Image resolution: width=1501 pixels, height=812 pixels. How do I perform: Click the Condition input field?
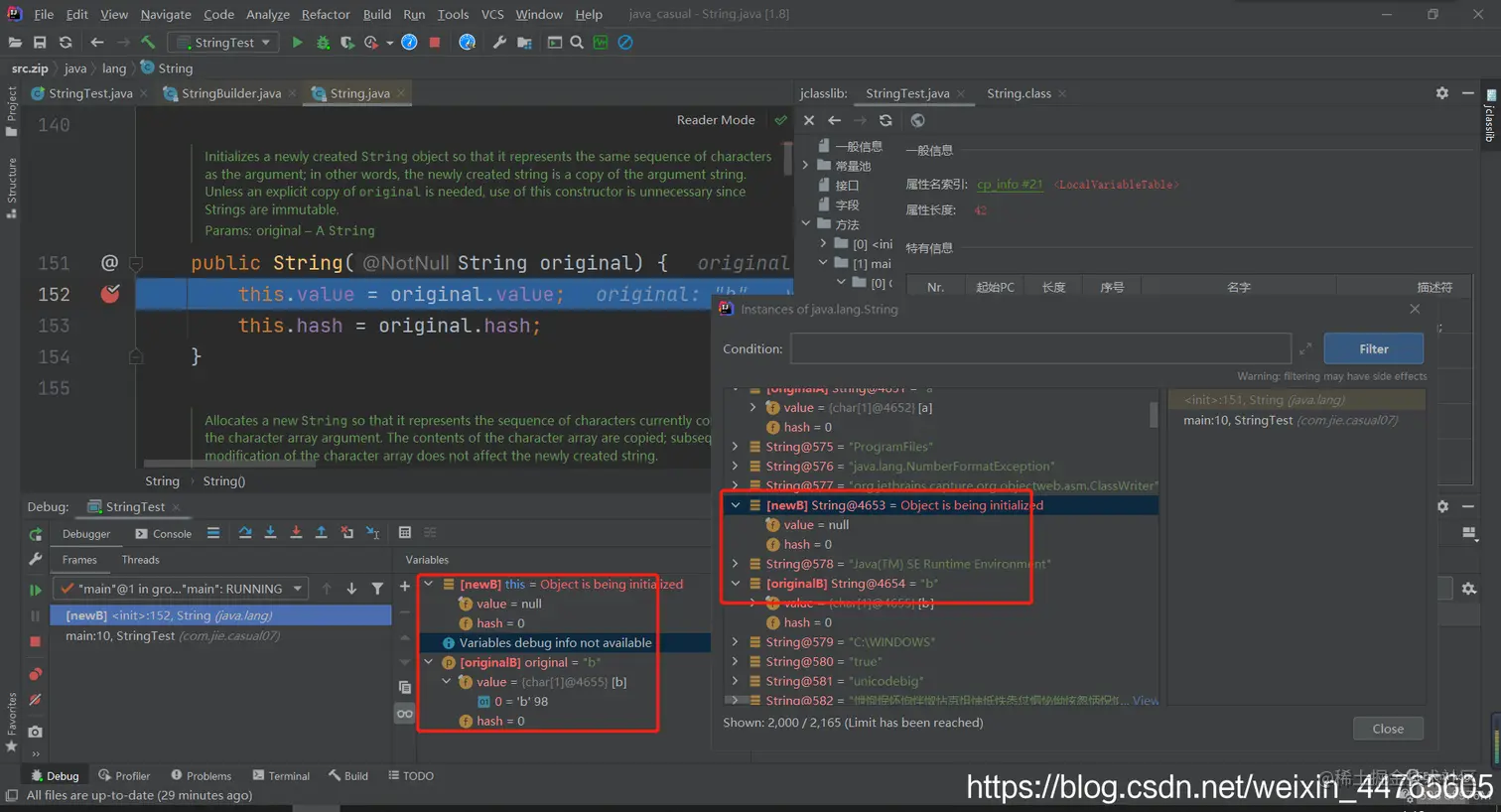click(x=1040, y=348)
